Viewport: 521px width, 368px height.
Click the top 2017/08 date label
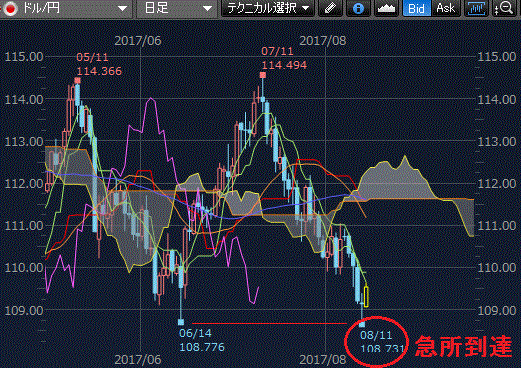323,41
